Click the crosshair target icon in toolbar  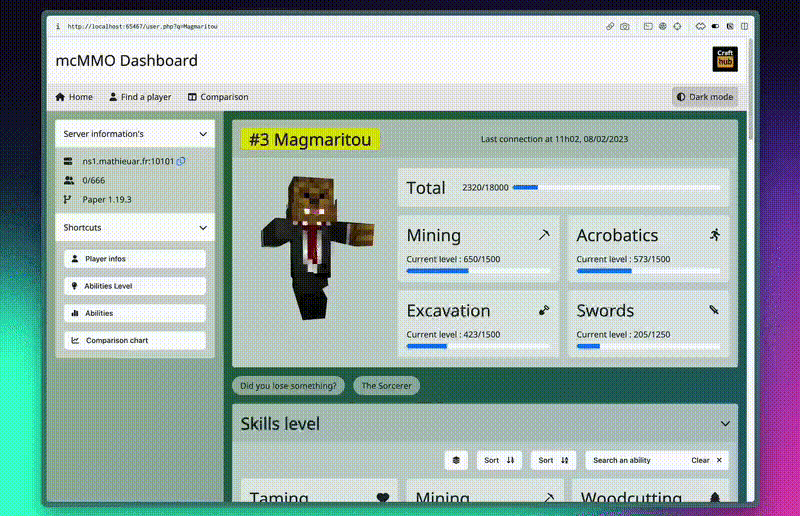point(677,26)
